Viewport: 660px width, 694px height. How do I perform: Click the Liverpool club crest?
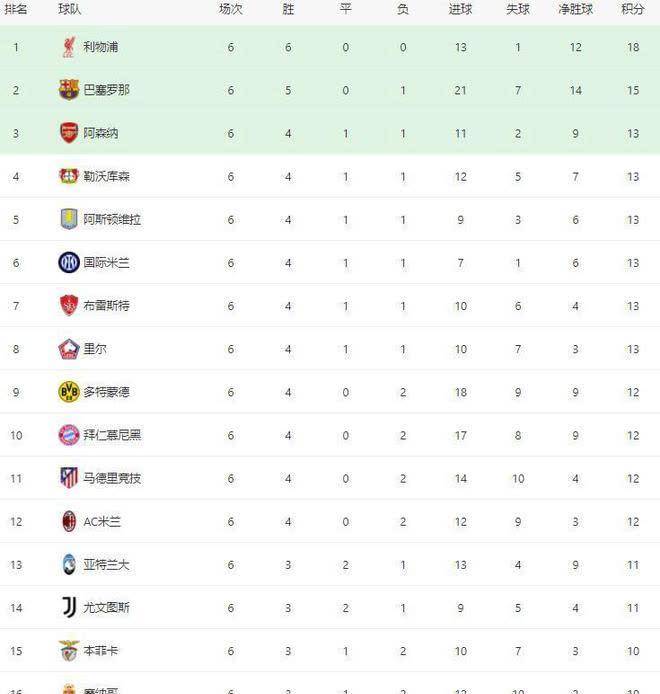pos(69,47)
